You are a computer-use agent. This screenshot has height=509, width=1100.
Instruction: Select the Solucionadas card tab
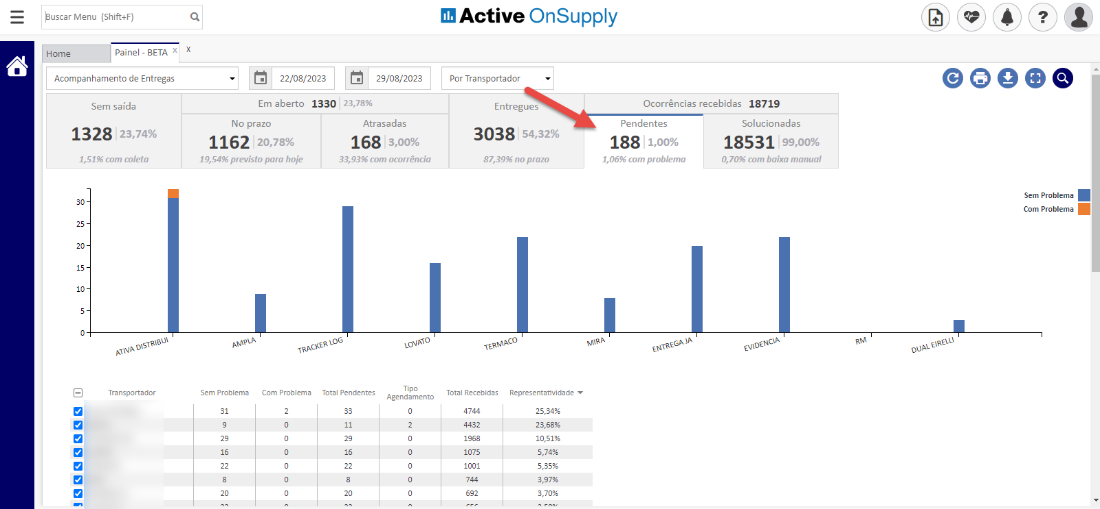(771, 142)
